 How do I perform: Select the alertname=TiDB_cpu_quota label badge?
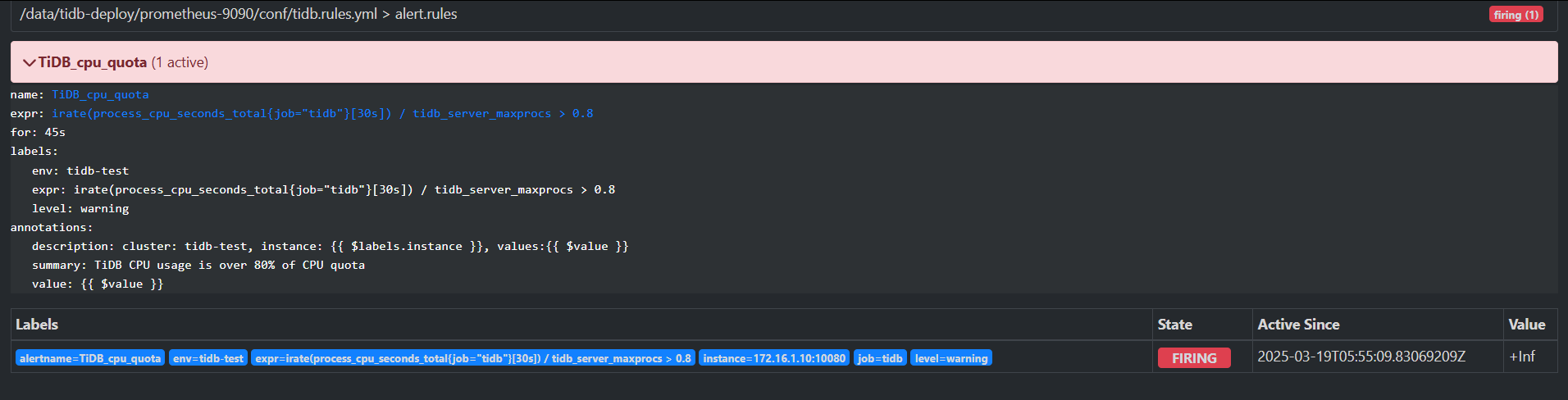90,358
